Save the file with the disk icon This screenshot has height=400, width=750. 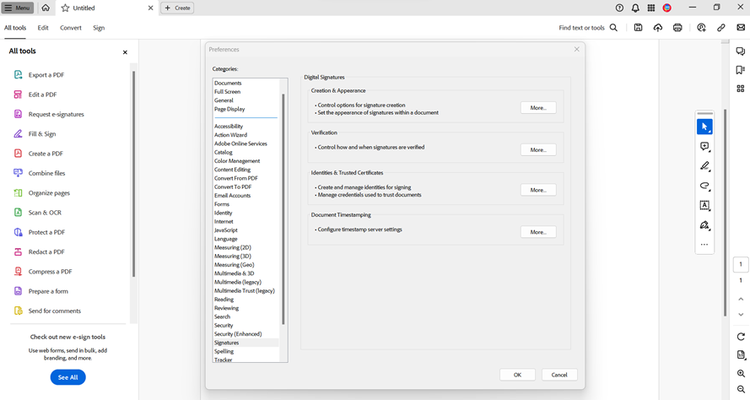point(638,28)
